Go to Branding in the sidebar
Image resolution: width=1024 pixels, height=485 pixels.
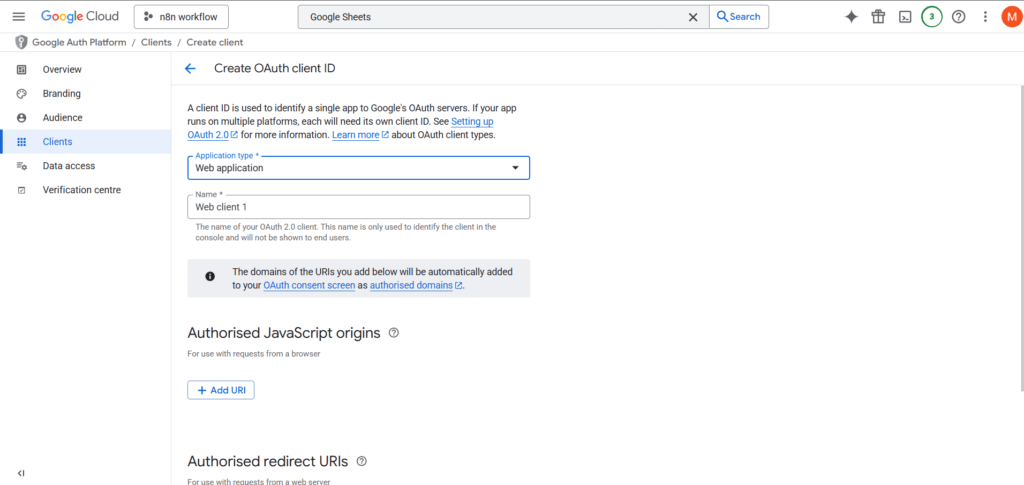pyautogui.click(x=61, y=94)
